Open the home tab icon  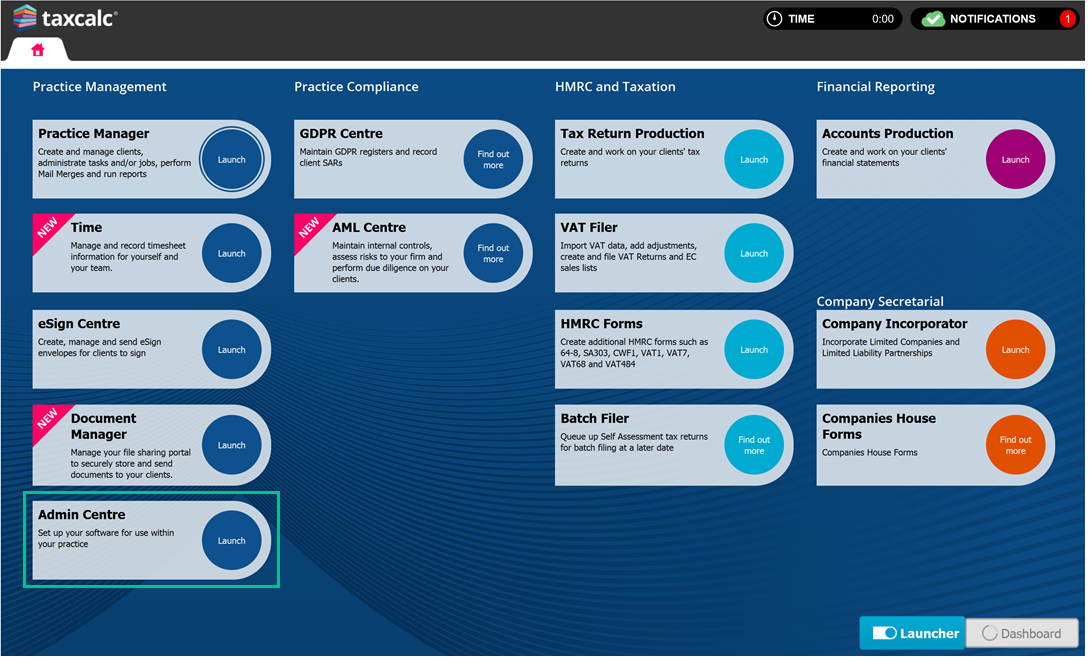coord(38,50)
